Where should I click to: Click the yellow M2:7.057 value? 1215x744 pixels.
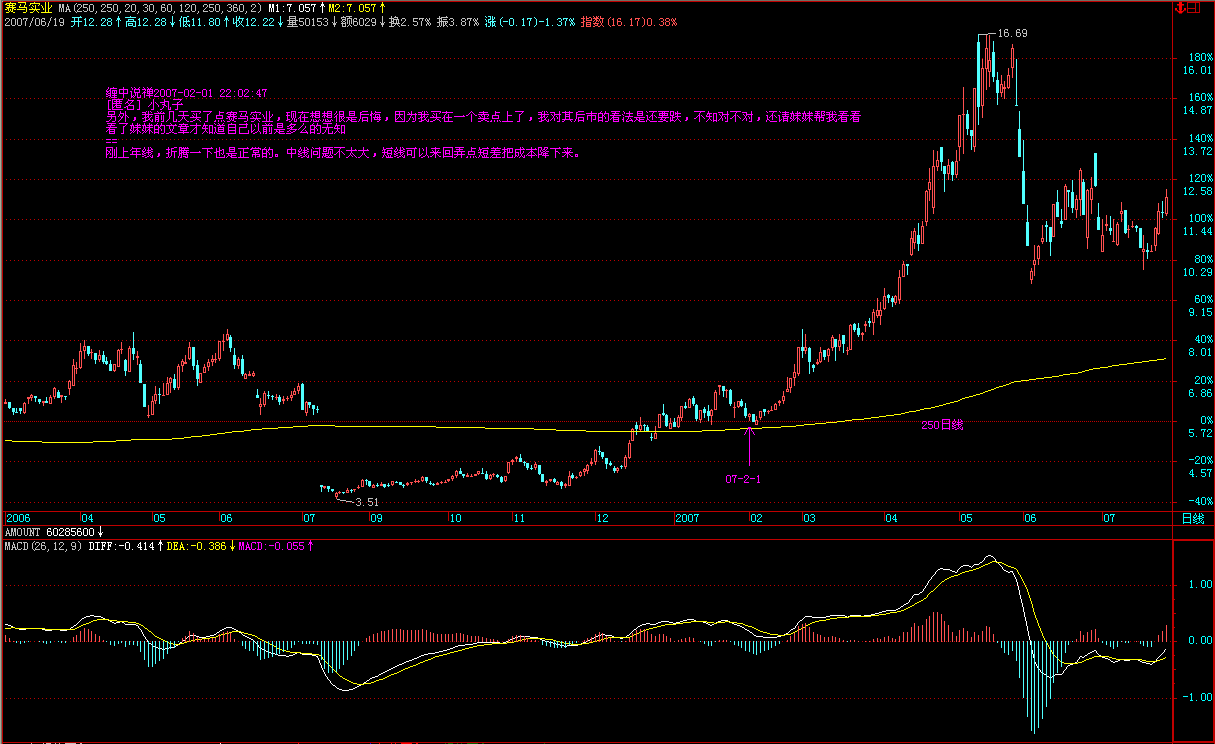click(358, 8)
